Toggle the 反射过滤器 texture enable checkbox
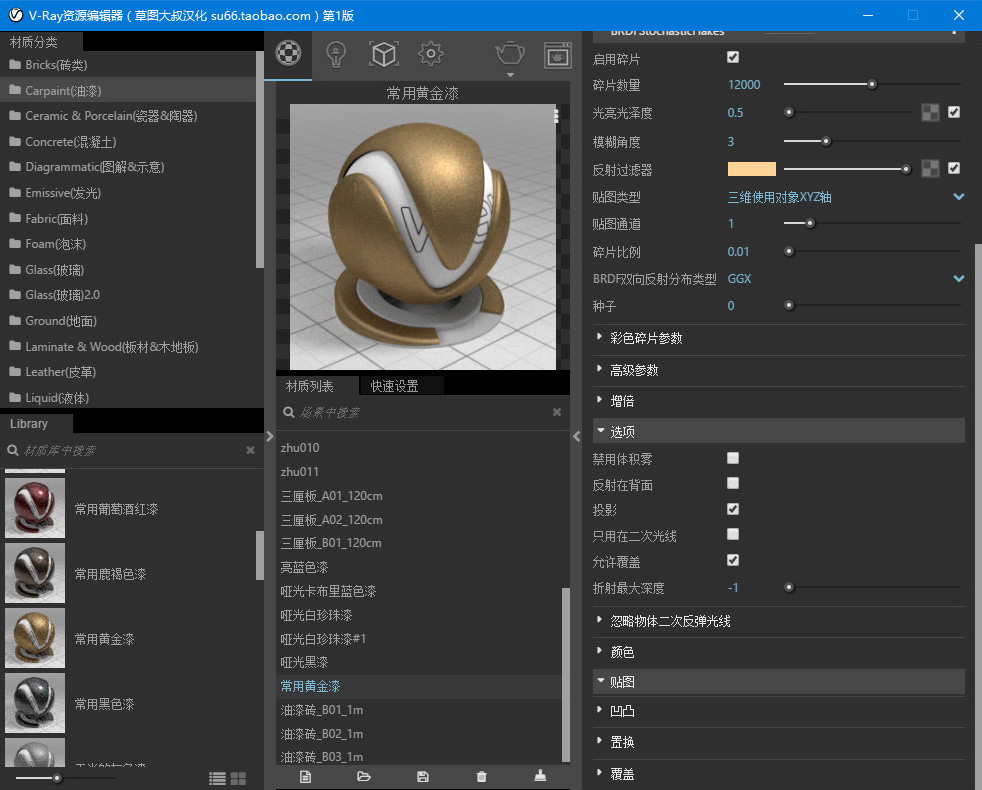This screenshot has height=790, width=982. [x=954, y=168]
